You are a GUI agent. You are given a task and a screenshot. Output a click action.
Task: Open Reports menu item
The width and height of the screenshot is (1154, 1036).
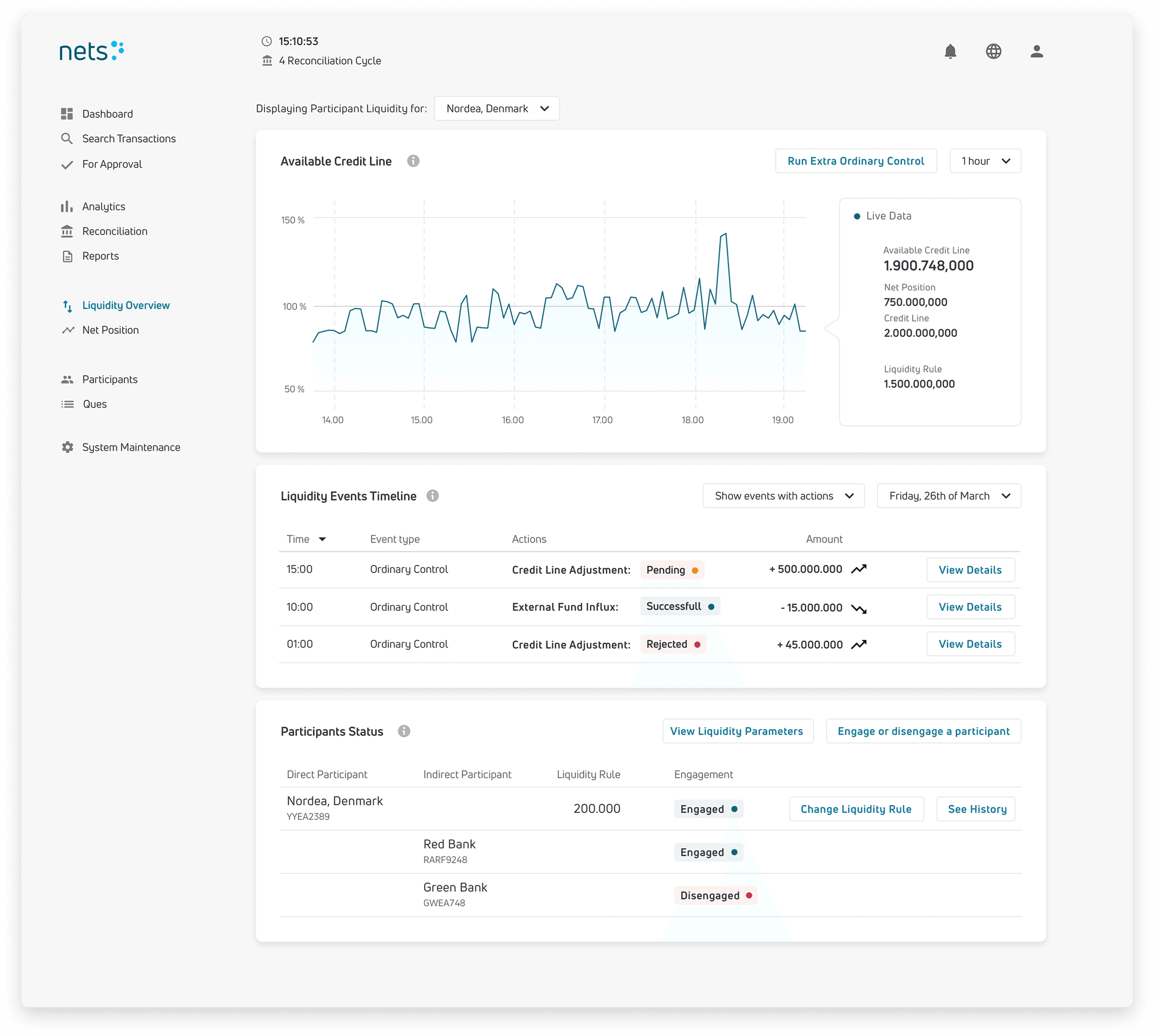pos(100,256)
